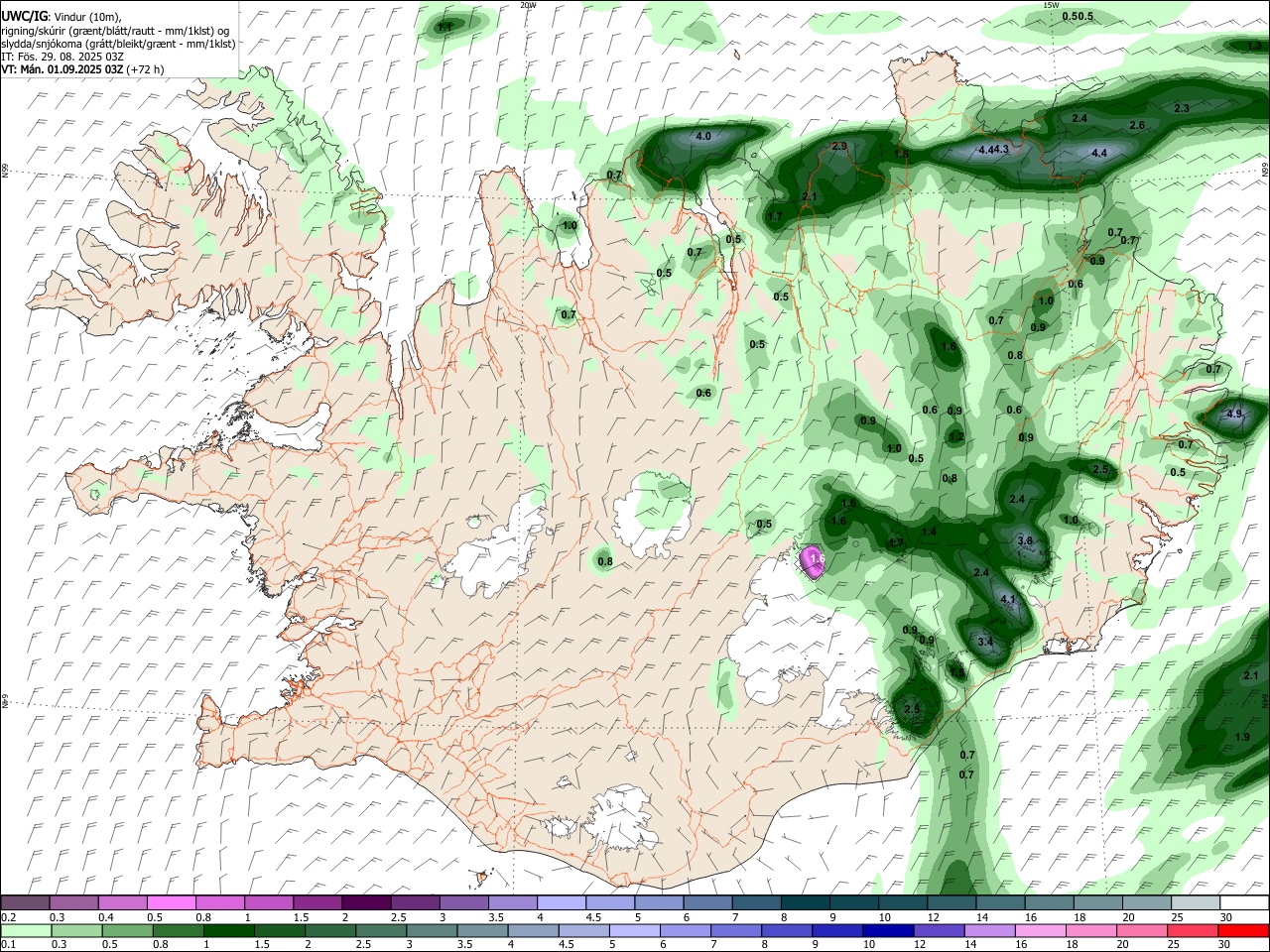
Task: Click the valid time line 'VT: Mán. 01.09.2025 03Z (+72 h)'
Action: (82, 69)
